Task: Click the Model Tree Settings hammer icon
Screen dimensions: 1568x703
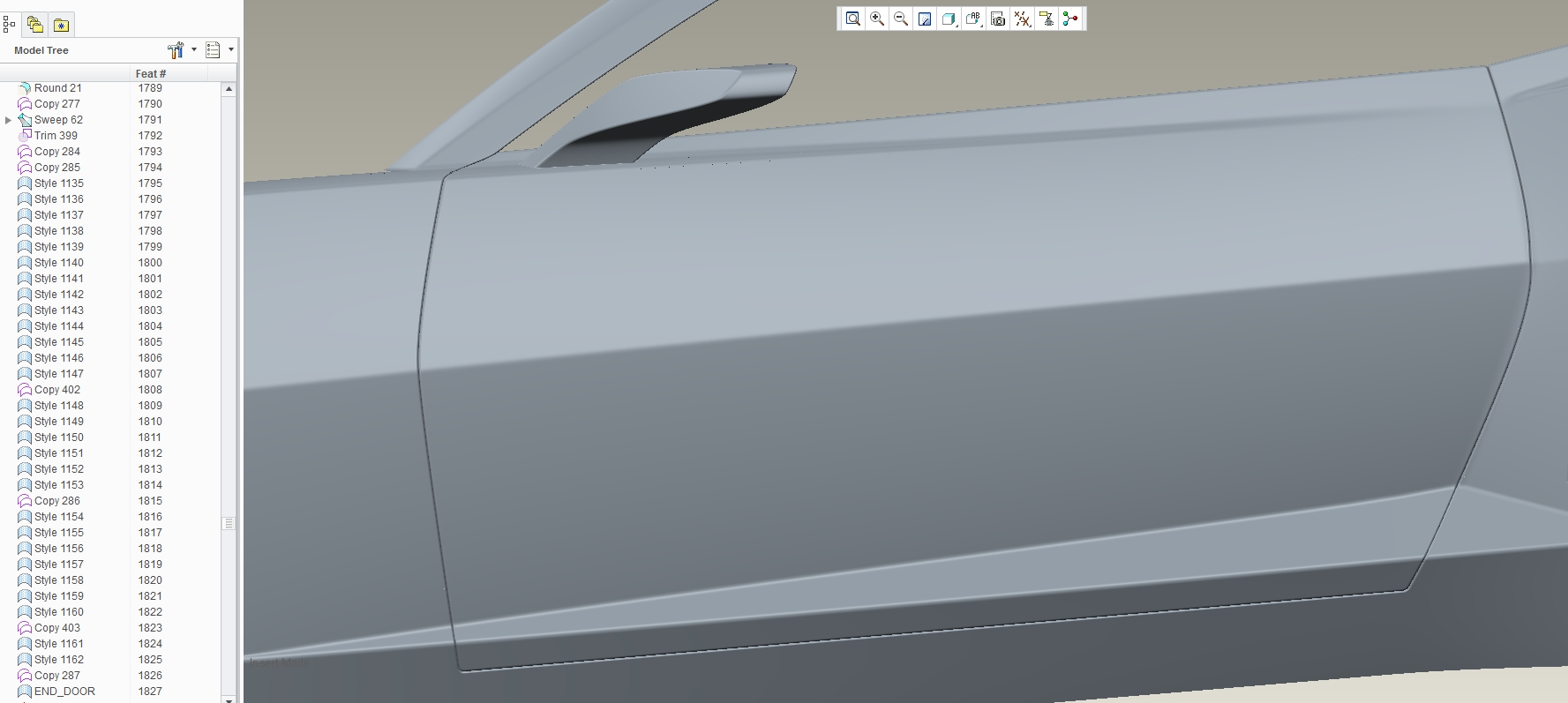Action: pyautogui.click(x=175, y=50)
